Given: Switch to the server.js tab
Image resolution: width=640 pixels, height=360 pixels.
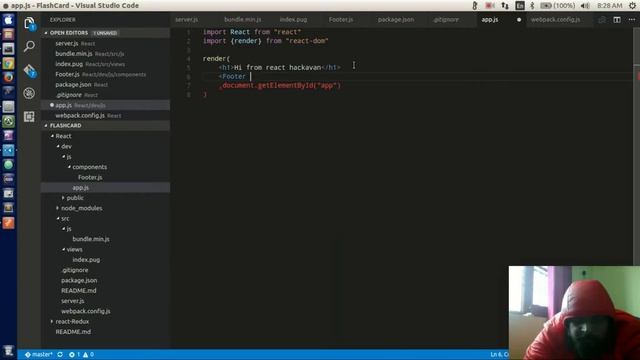Looking at the screenshot, I should point(187,20).
